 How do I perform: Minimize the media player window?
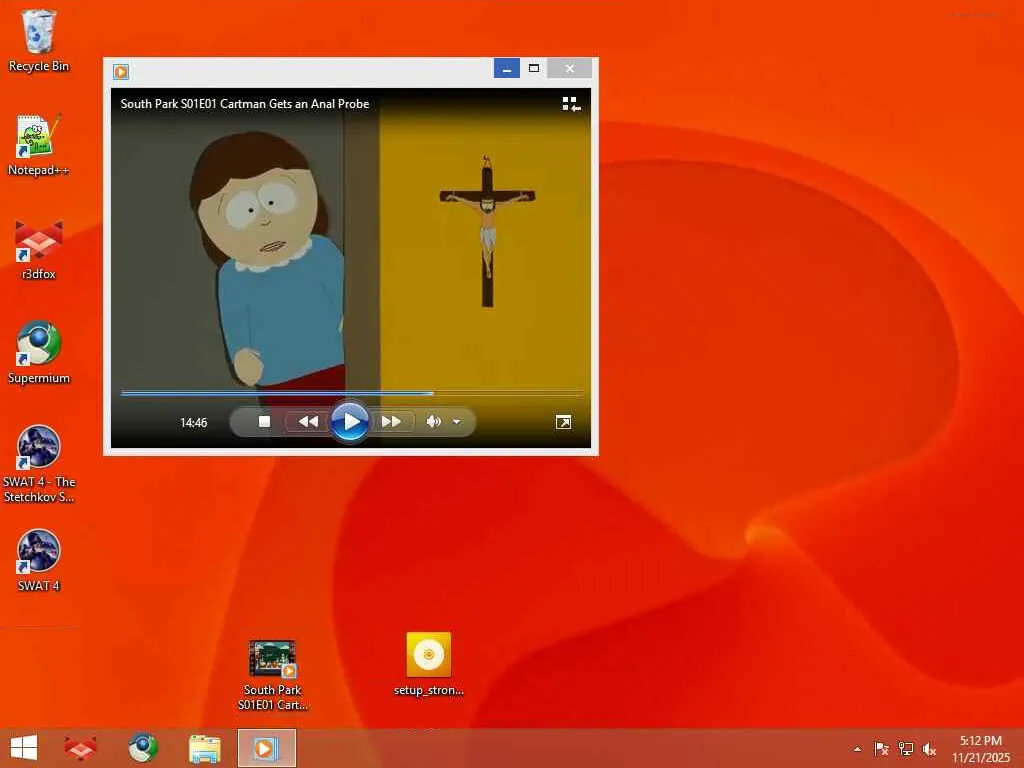(x=507, y=68)
